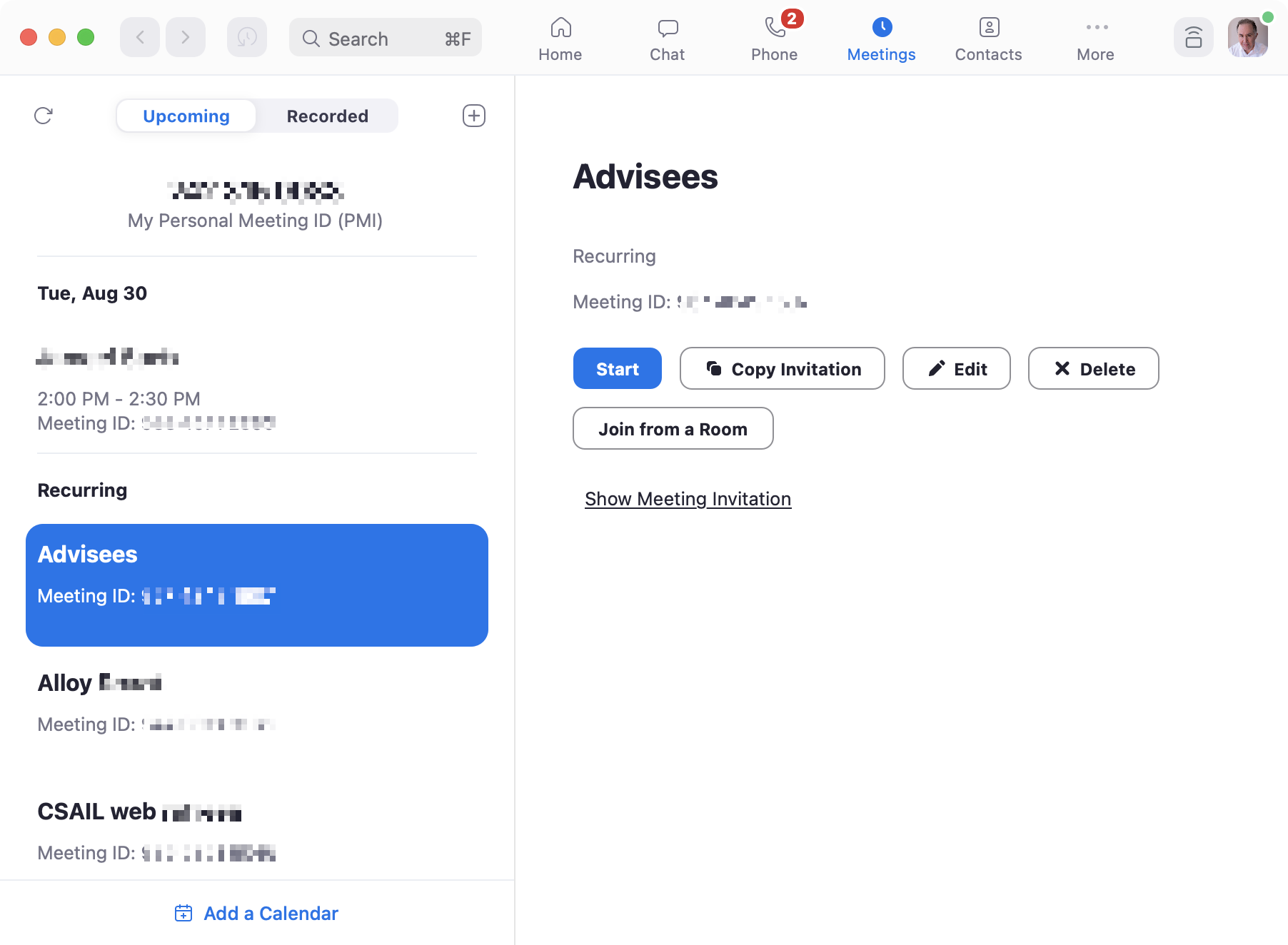
Task: Add a Calendar
Action: (257, 914)
